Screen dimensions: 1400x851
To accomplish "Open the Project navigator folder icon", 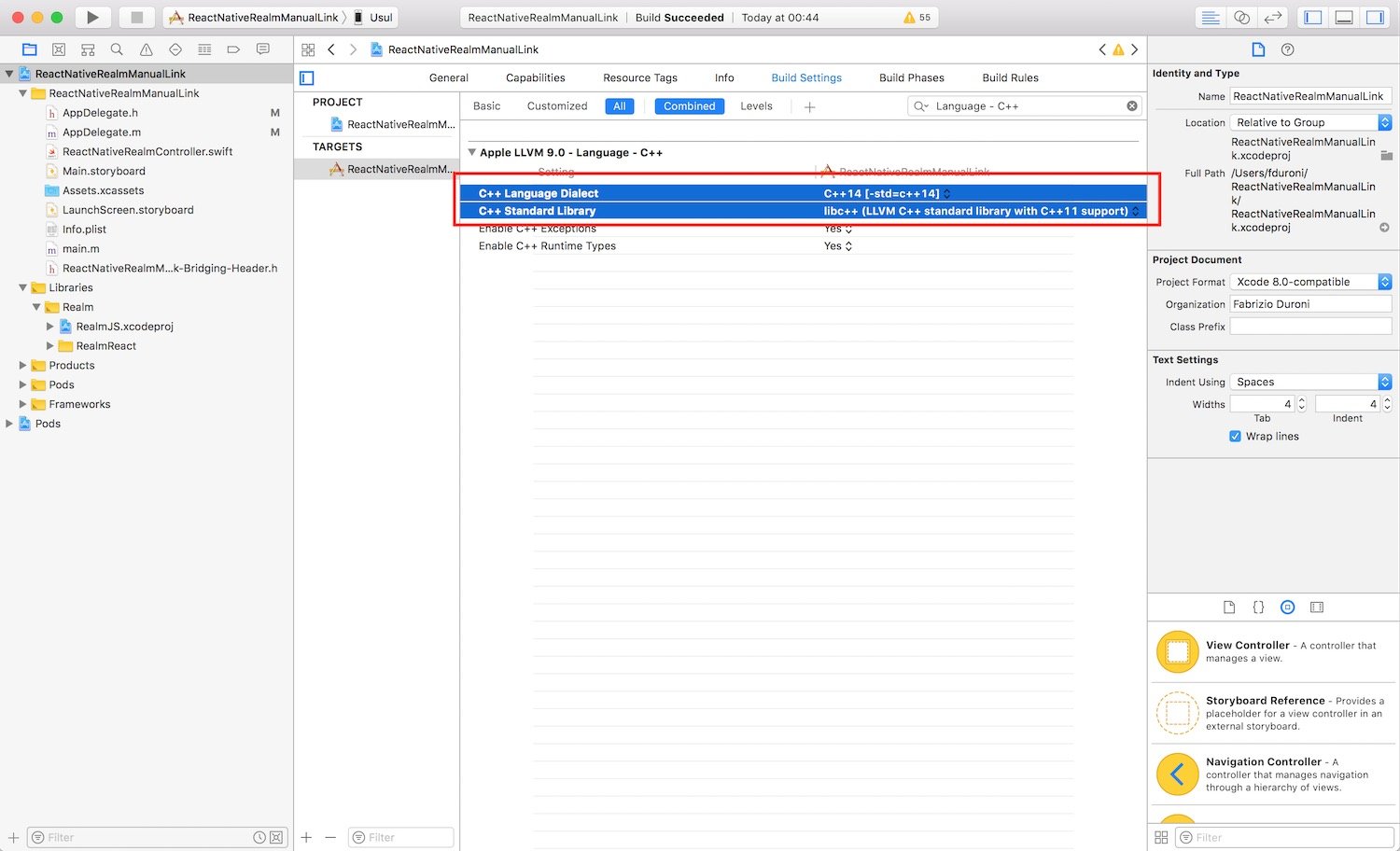I will [29, 49].
